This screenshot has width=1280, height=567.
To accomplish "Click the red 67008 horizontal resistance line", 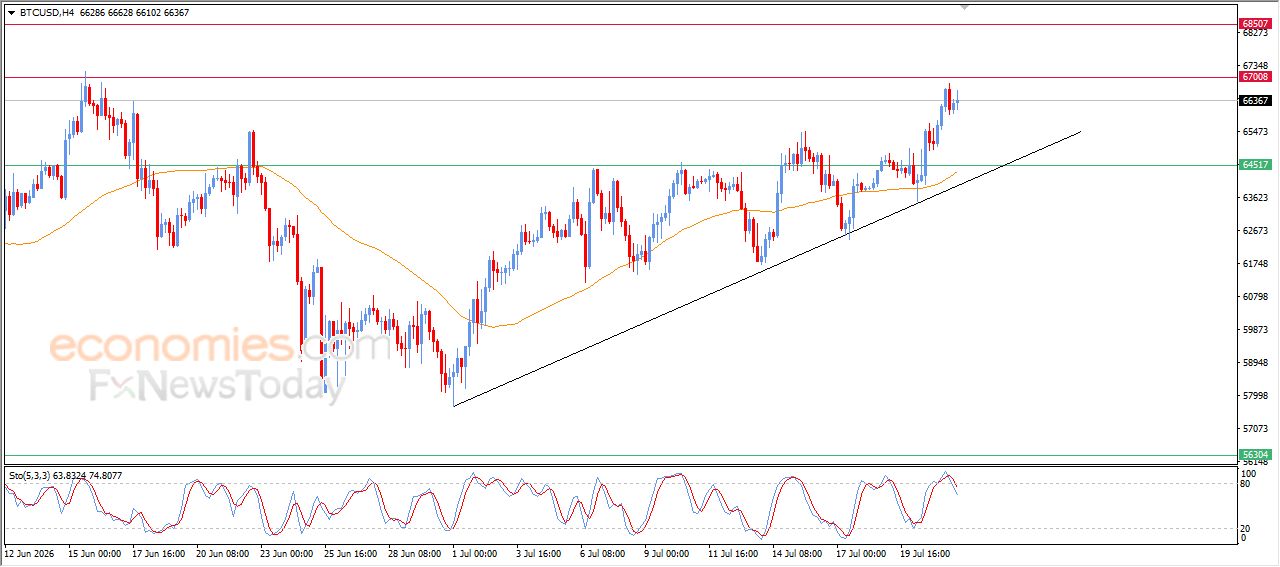I will point(620,77).
